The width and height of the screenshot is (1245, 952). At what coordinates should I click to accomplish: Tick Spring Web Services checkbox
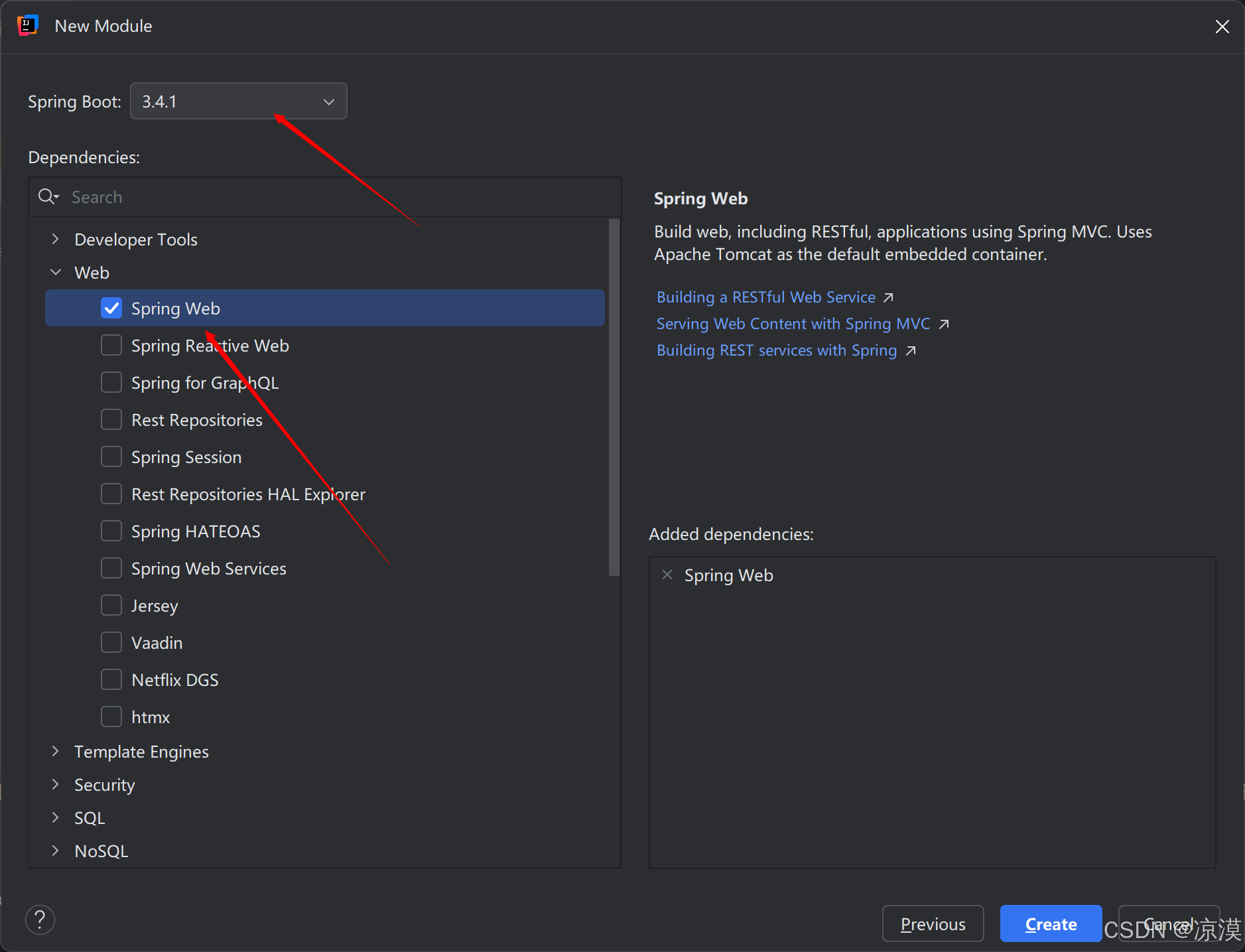(x=111, y=568)
